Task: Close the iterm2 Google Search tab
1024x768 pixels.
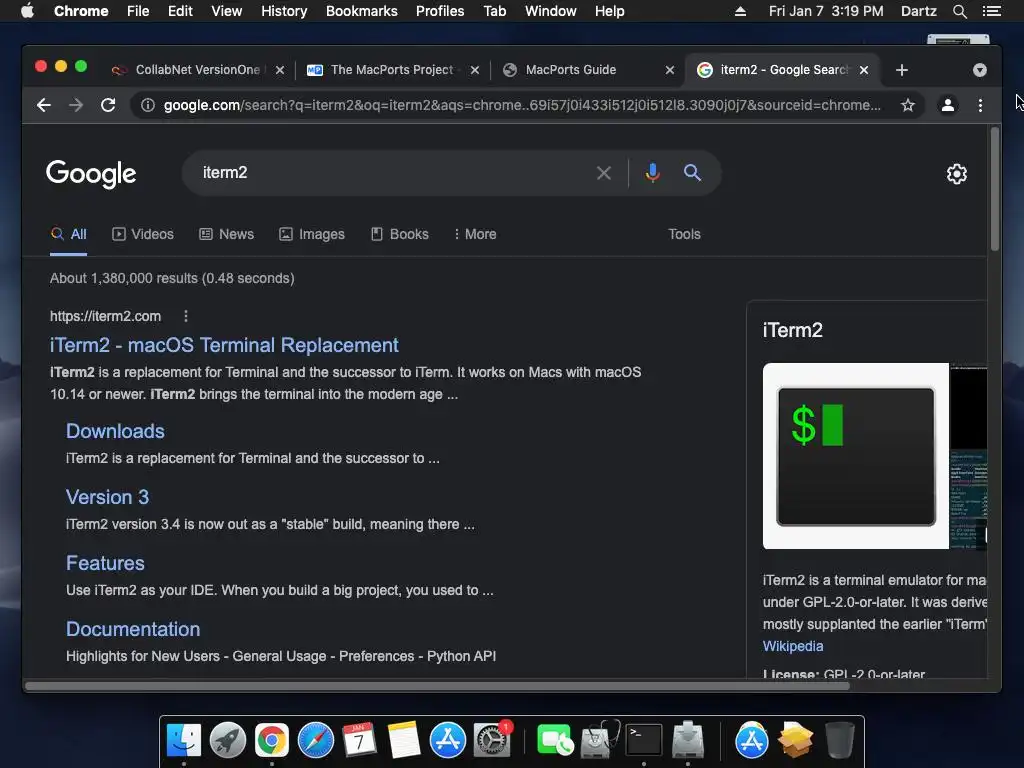Action: [x=864, y=70]
